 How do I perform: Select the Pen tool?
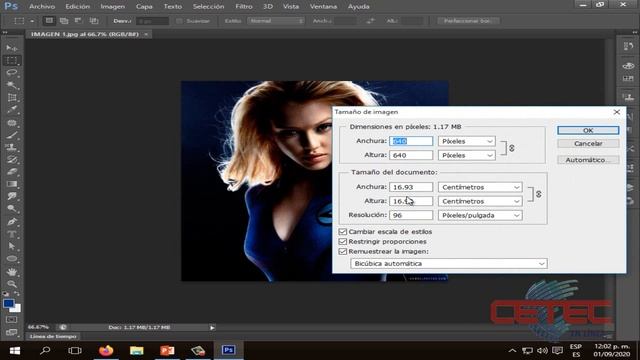tap(11, 222)
